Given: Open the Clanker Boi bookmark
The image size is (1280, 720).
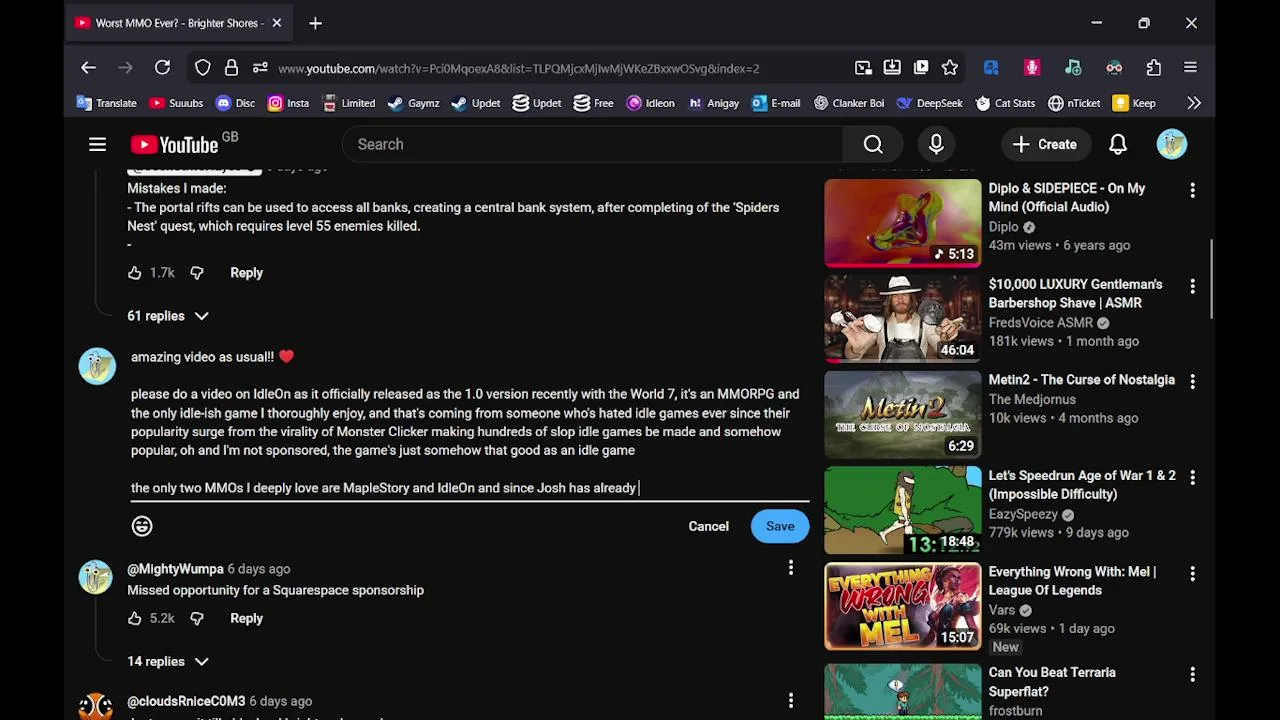Looking at the screenshot, I should point(849,103).
